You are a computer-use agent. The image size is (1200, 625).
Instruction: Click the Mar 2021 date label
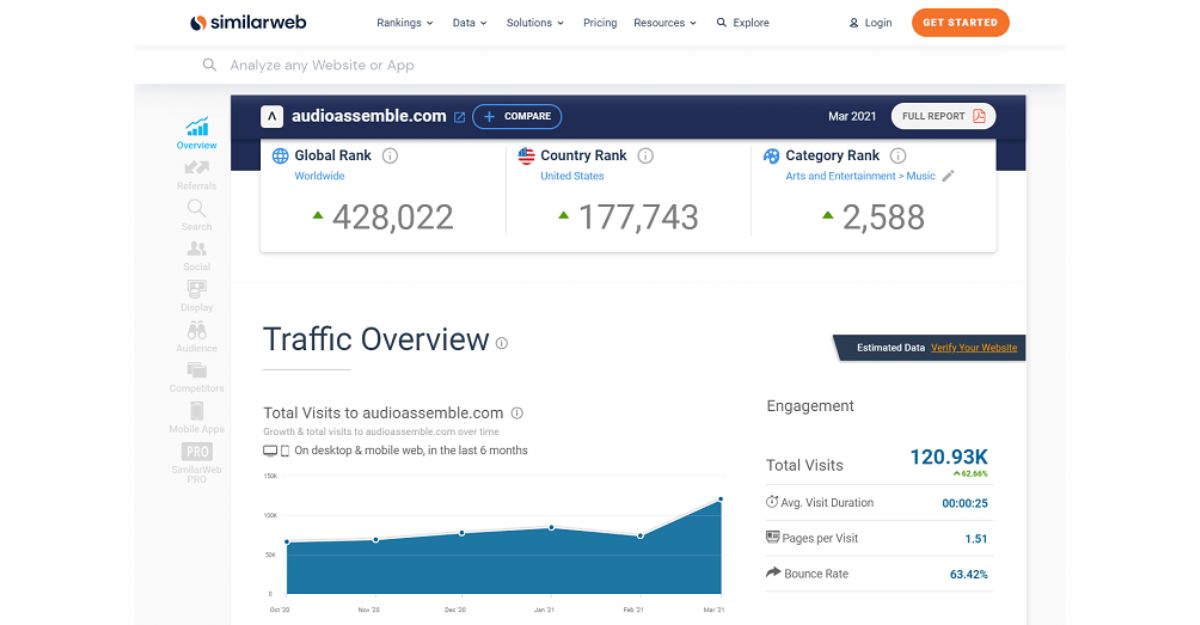point(852,116)
